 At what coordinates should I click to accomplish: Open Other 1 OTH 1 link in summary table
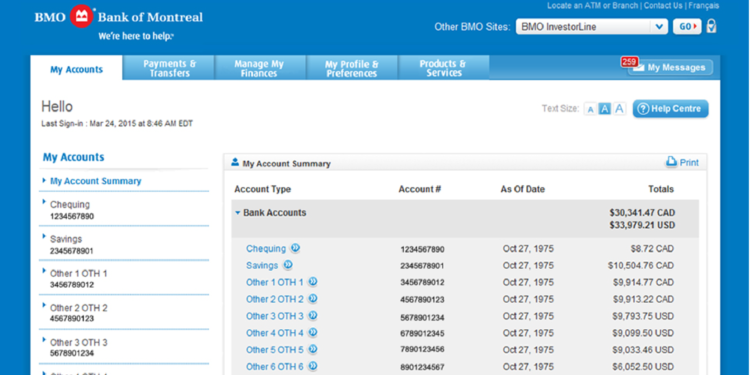coord(275,282)
